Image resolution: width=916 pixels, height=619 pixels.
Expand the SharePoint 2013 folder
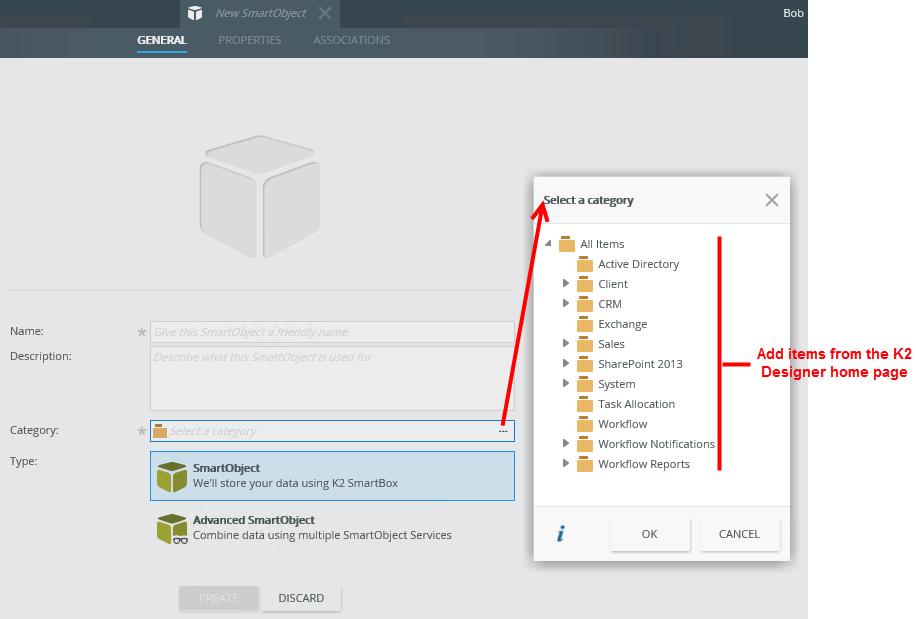point(565,363)
